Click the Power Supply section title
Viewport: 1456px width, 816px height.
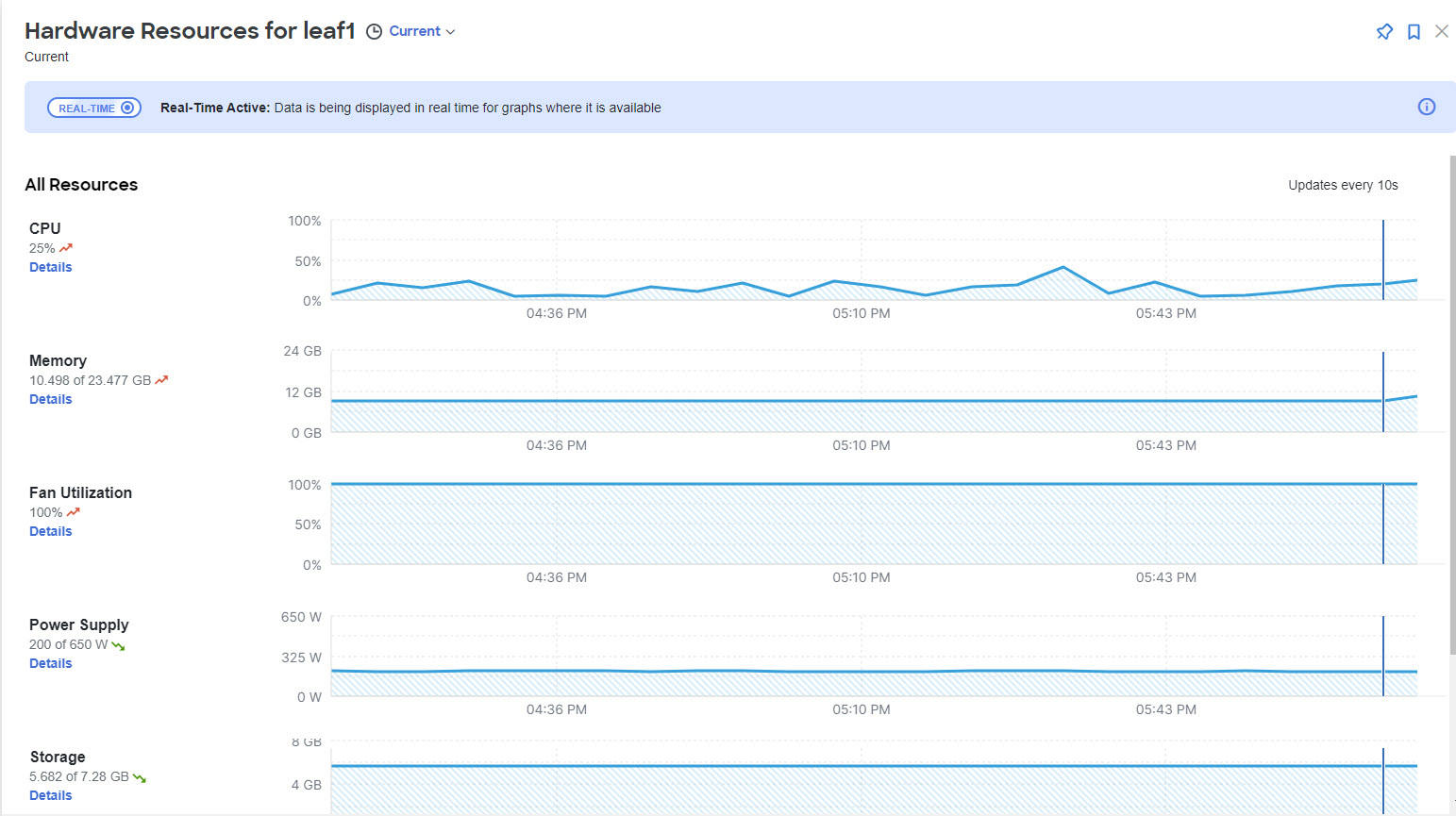point(78,624)
